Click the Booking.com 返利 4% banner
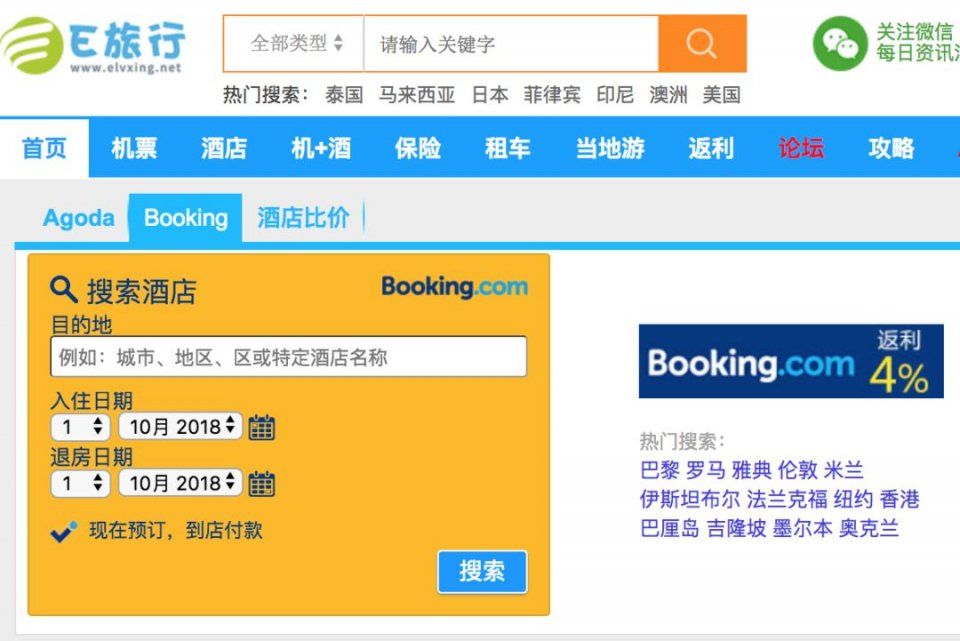The width and height of the screenshot is (960, 641). (791, 361)
